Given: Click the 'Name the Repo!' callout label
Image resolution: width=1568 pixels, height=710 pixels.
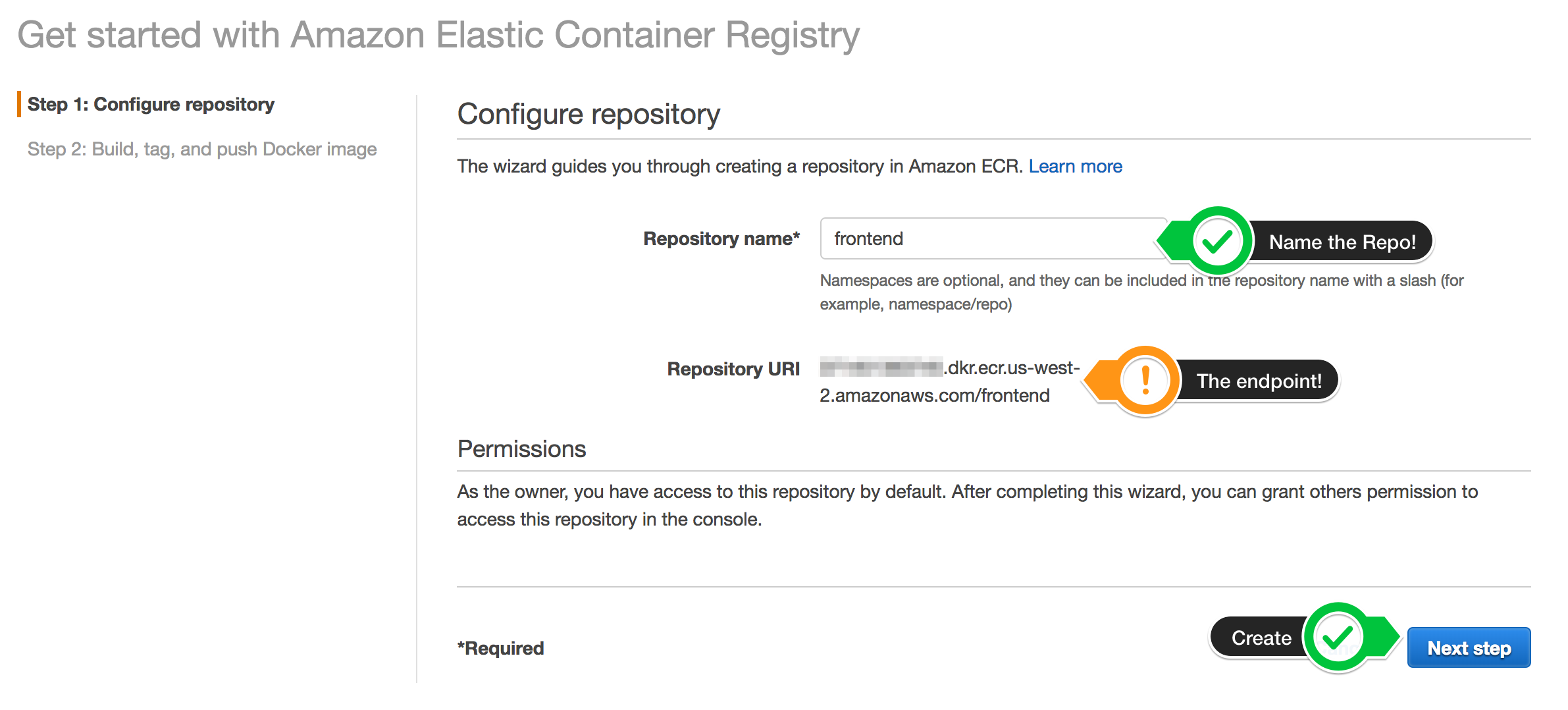Looking at the screenshot, I should pos(1342,242).
